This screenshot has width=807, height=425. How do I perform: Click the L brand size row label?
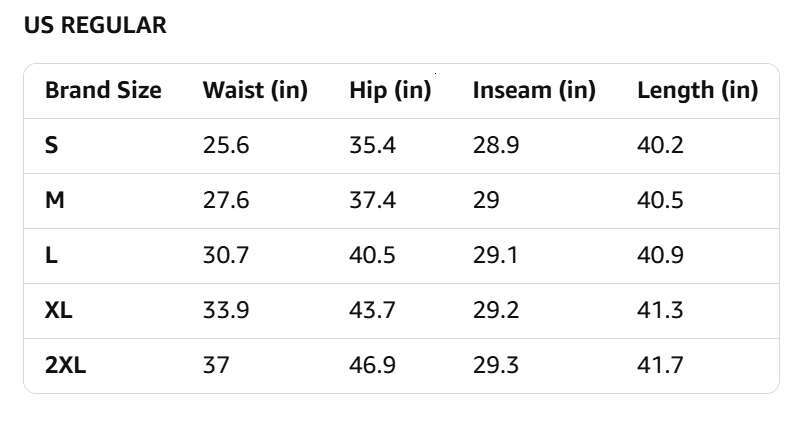coord(51,256)
